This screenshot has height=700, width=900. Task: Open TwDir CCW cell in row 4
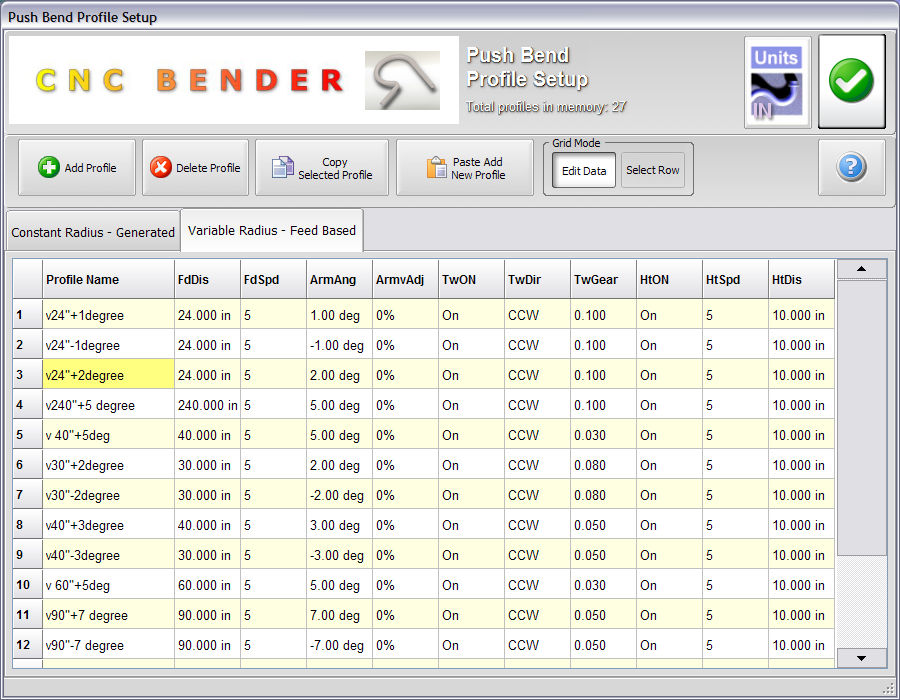(x=537, y=405)
